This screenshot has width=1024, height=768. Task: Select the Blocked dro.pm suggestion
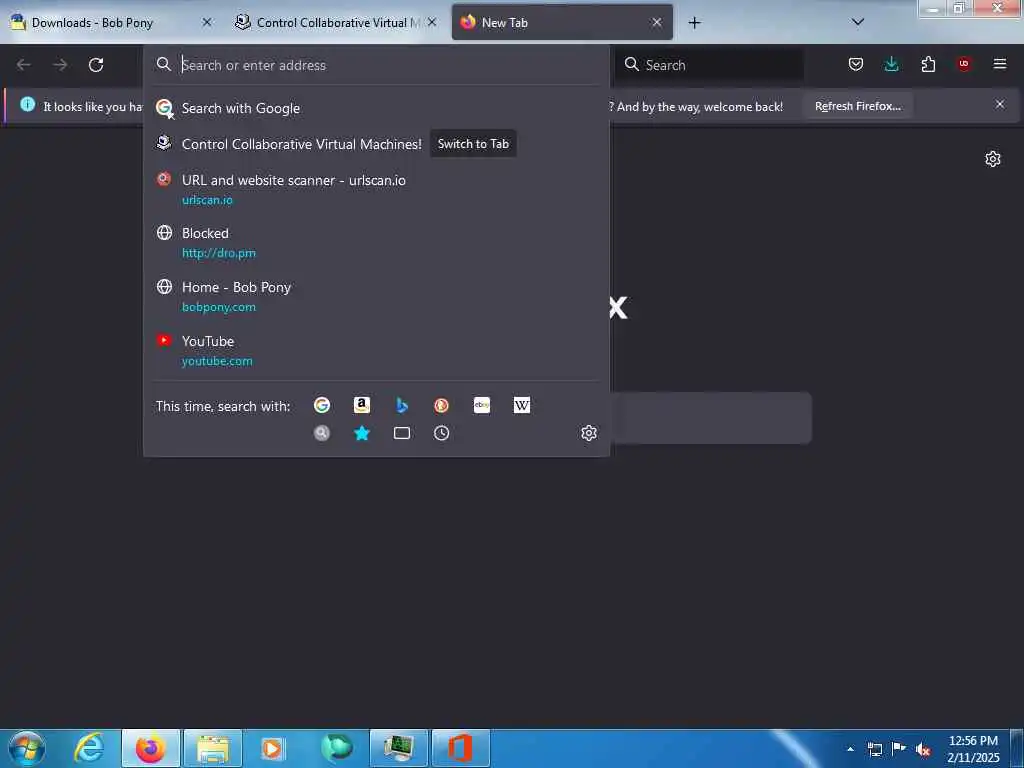point(376,242)
